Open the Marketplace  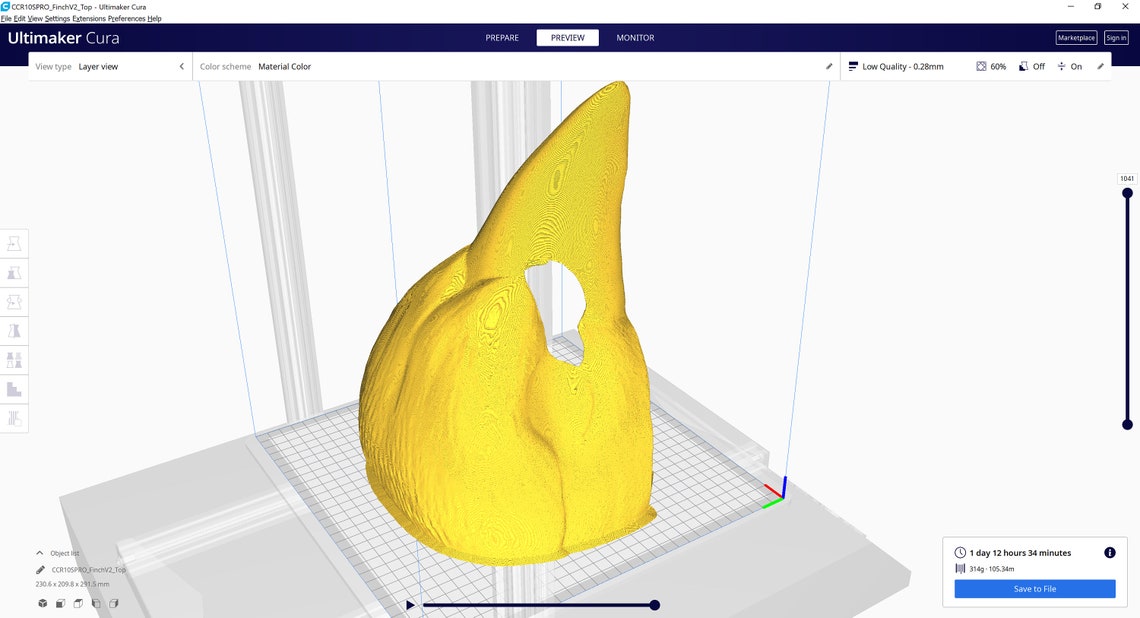click(x=1076, y=38)
